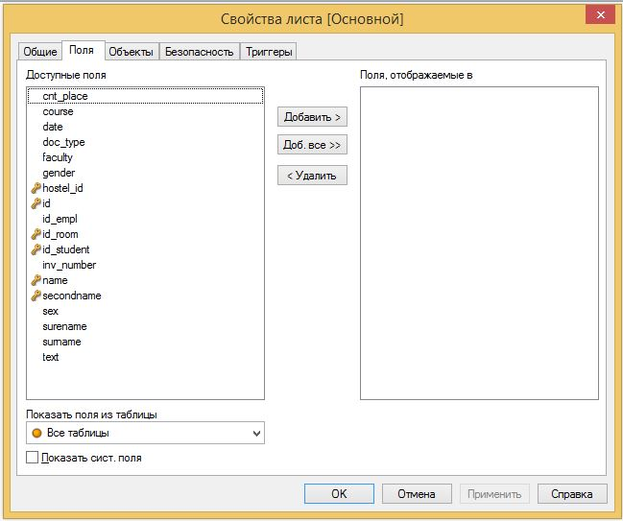Image resolution: width=623 pixels, height=521 pixels.
Task: Select cnt_place in available fields list
Action: [65, 96]
